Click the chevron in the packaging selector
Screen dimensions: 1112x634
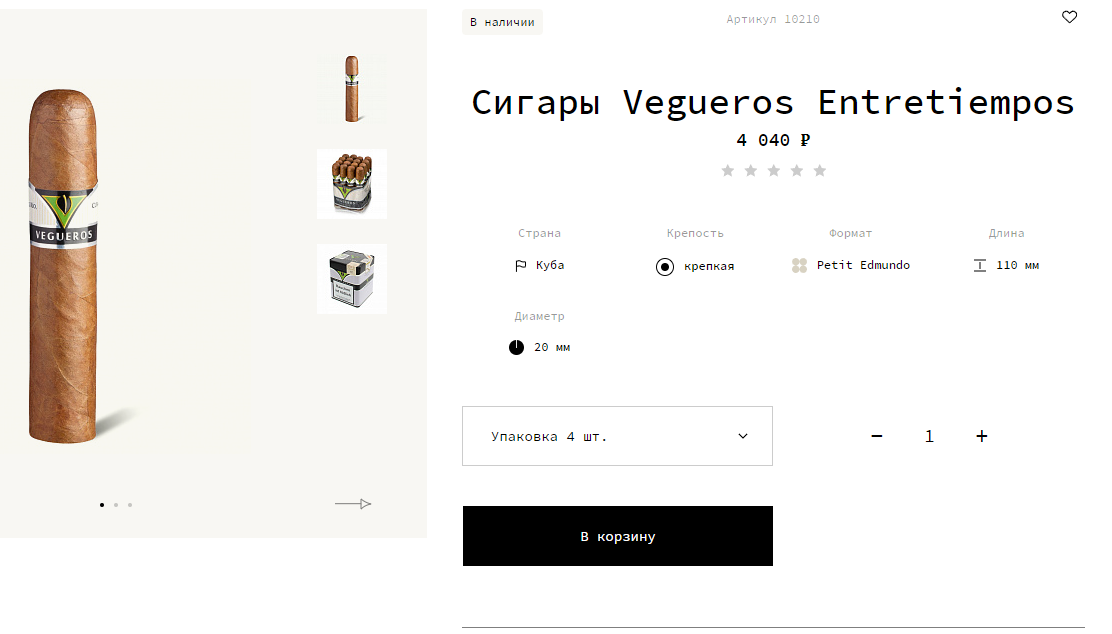click(x=743, y=436)
